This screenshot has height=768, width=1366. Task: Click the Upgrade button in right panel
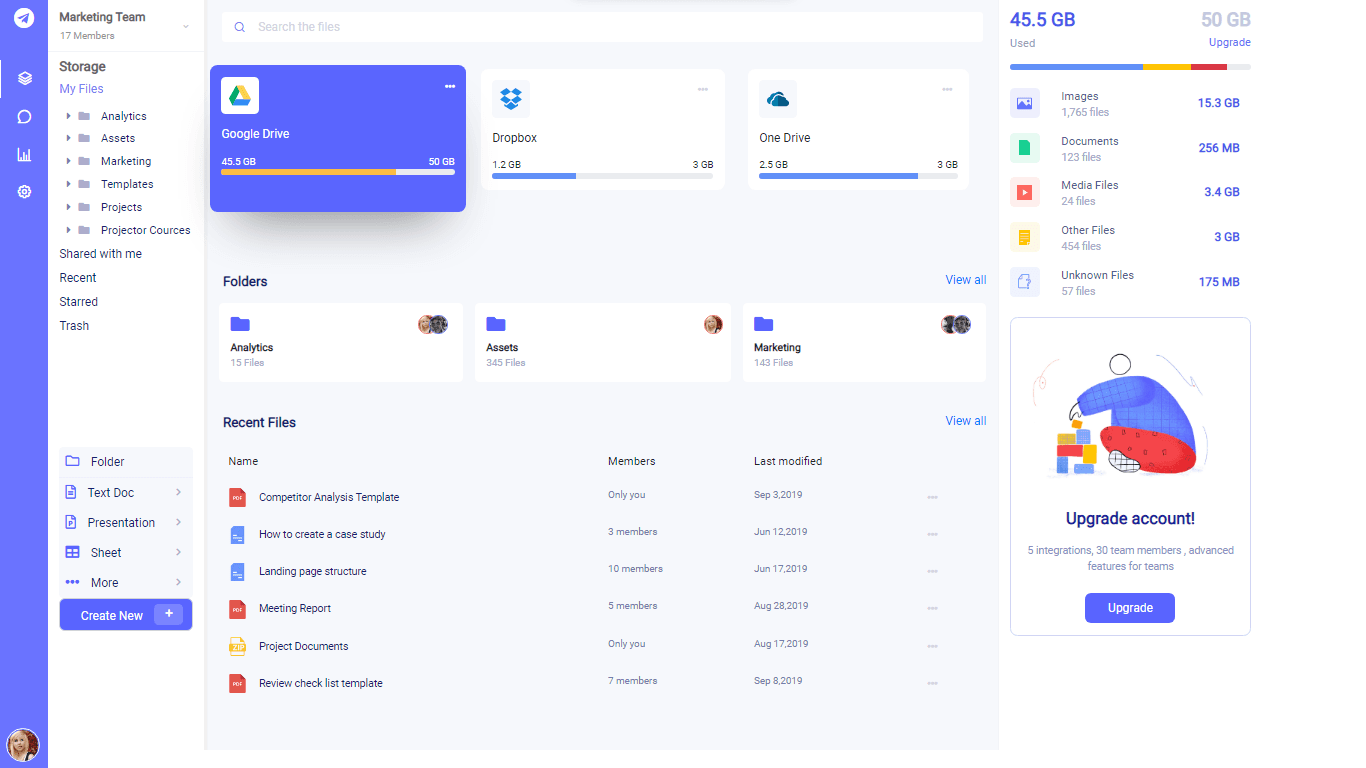point(1129,607)
